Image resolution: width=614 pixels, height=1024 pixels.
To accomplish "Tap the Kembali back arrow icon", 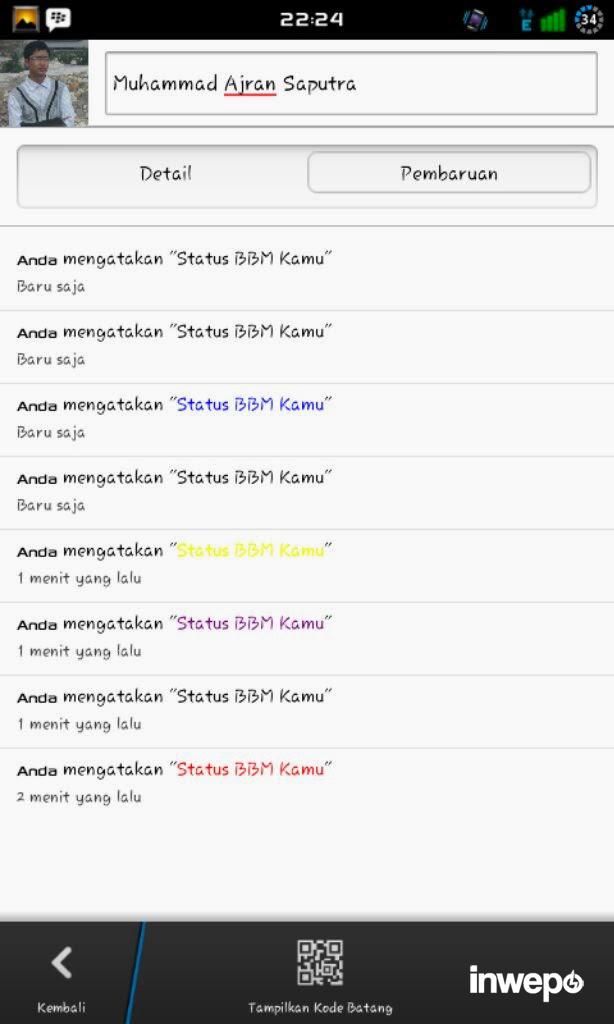I will [x=62, y=963].
